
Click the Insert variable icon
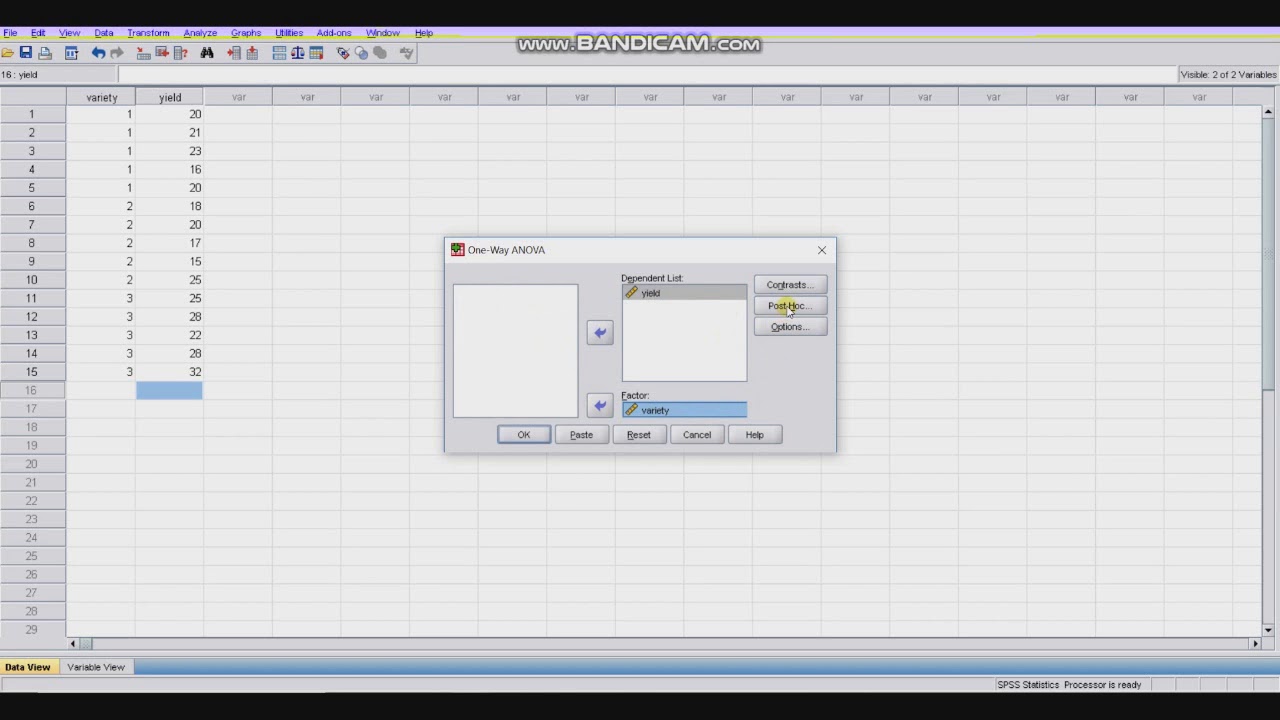click(252, 53)
